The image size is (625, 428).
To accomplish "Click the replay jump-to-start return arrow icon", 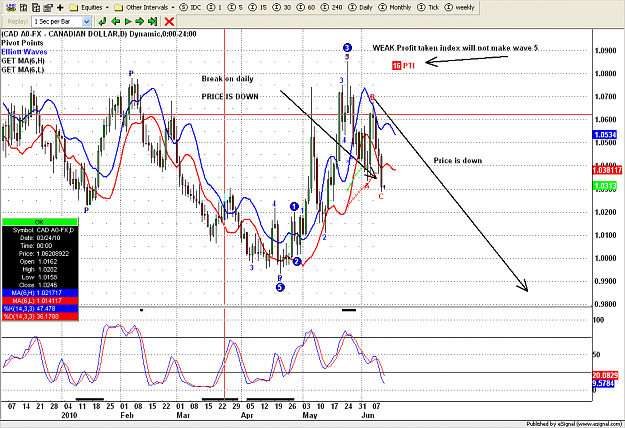I will pos(102,22).
